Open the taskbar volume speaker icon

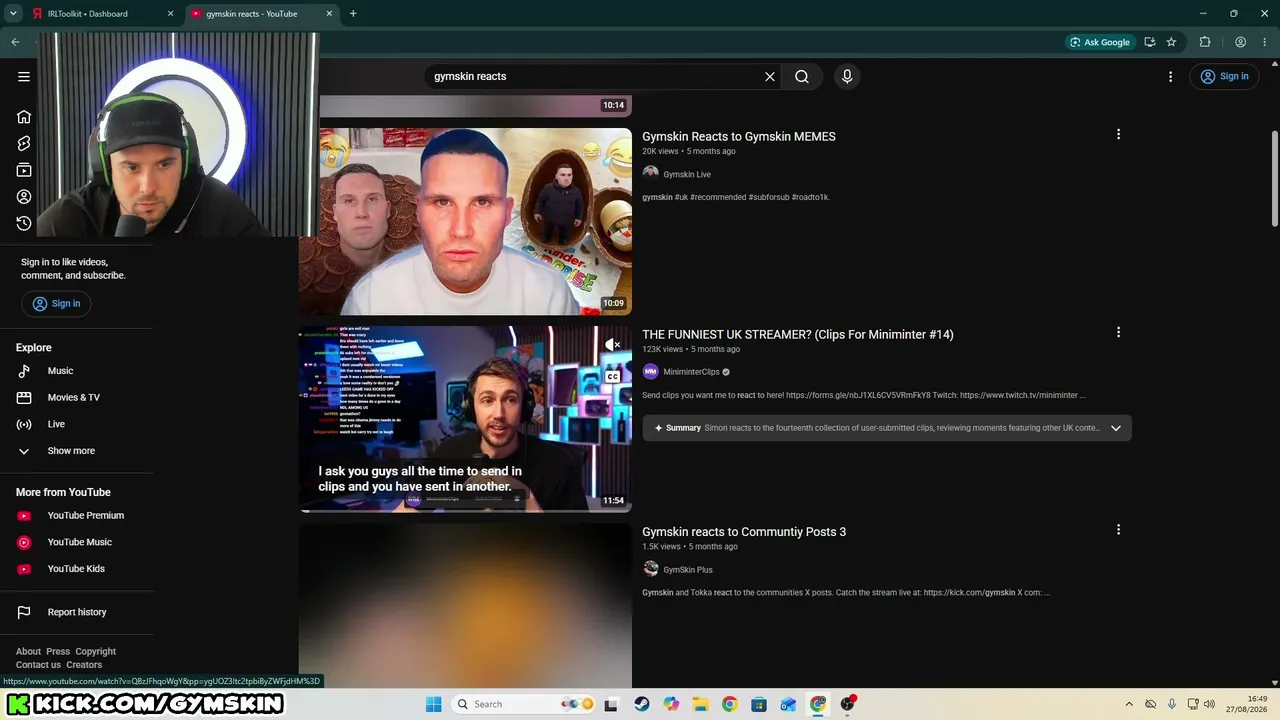pyautogui.click(x=1208, y=705)
